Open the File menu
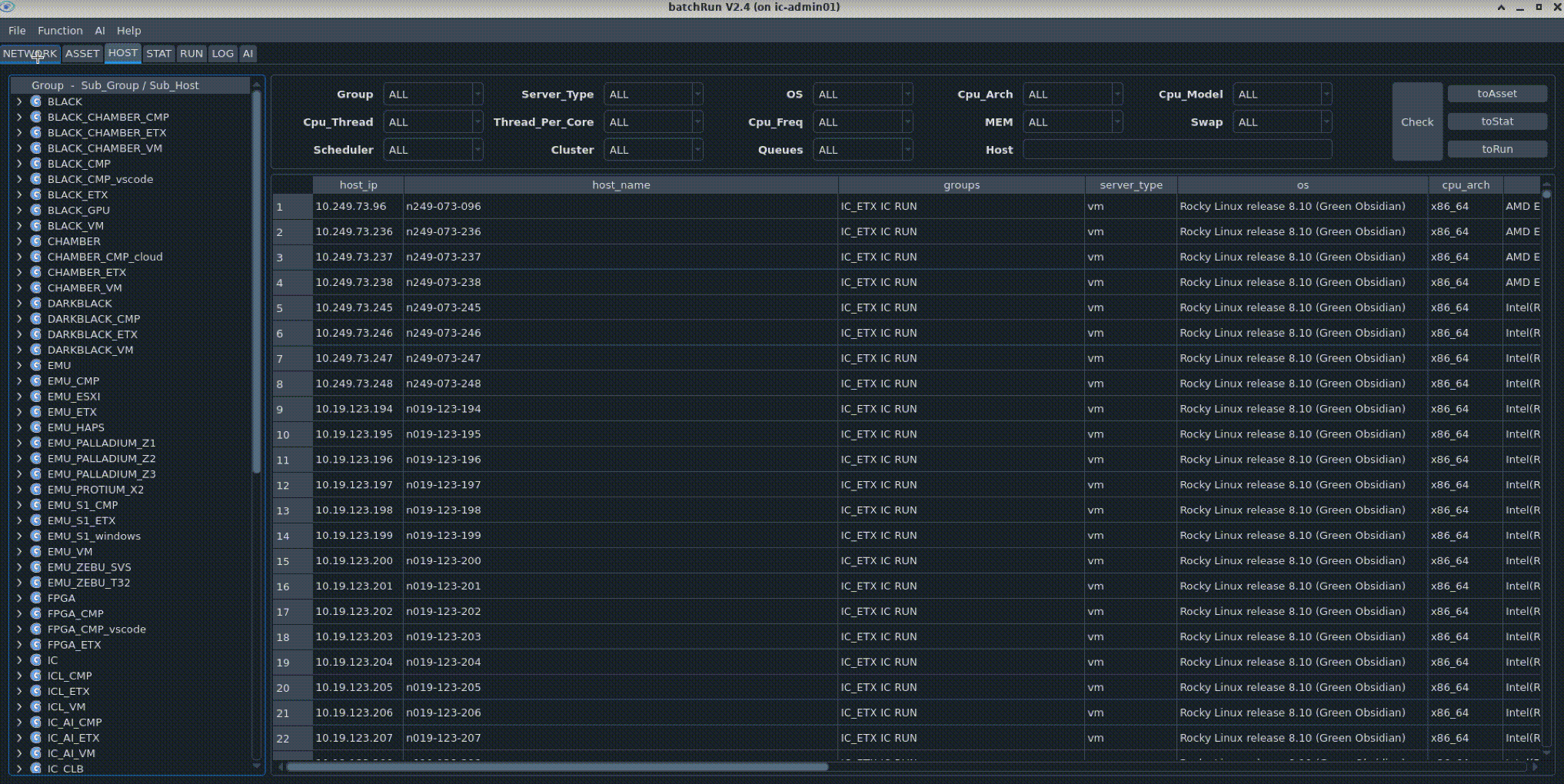 click(17, 31)
